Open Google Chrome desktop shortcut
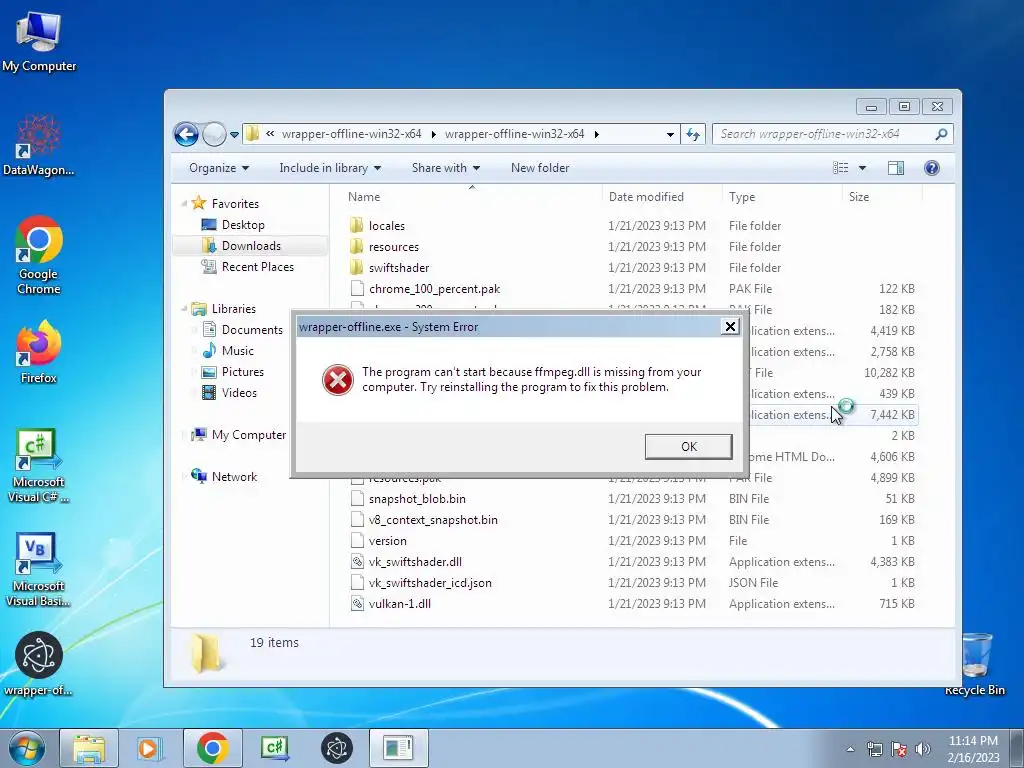This screenshot has height=768, width=1024. 39,255
